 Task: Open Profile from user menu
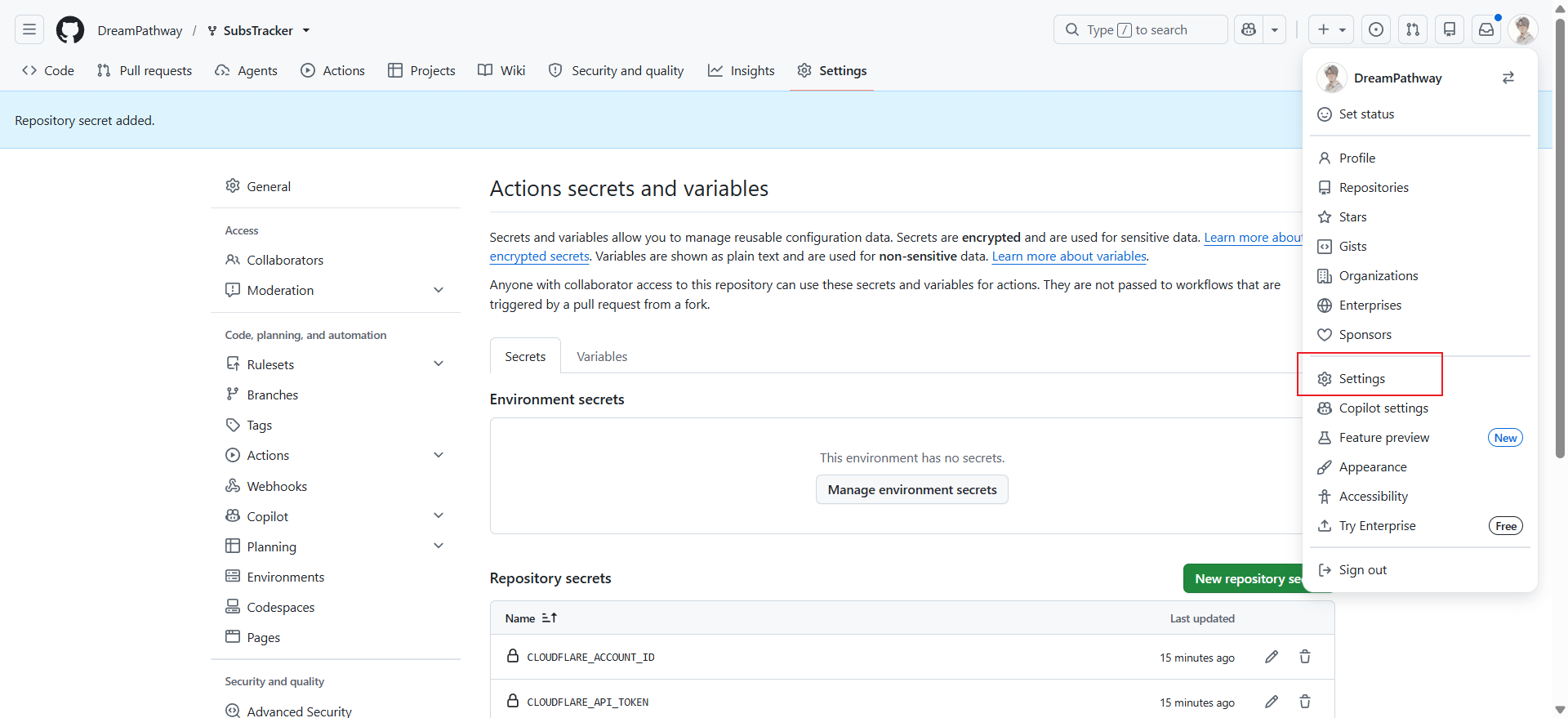(1420, 158)
